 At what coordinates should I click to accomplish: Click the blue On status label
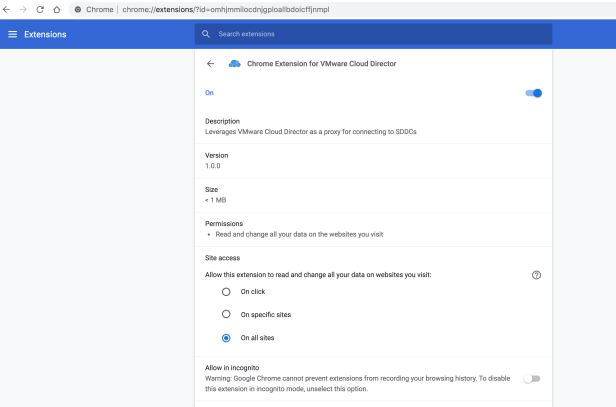(209, 93)
